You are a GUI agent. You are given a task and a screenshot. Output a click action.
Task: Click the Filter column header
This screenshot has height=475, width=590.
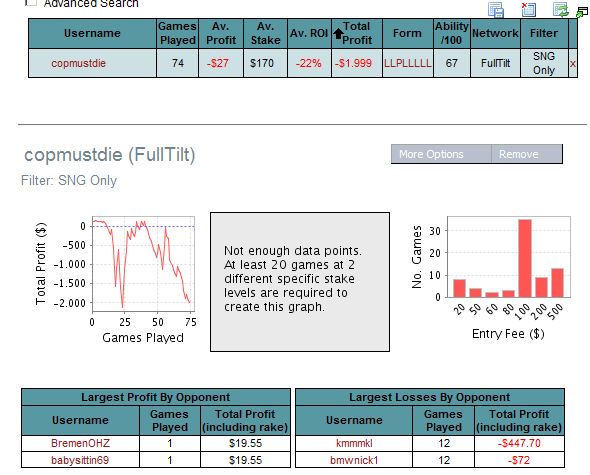(544, 33)
